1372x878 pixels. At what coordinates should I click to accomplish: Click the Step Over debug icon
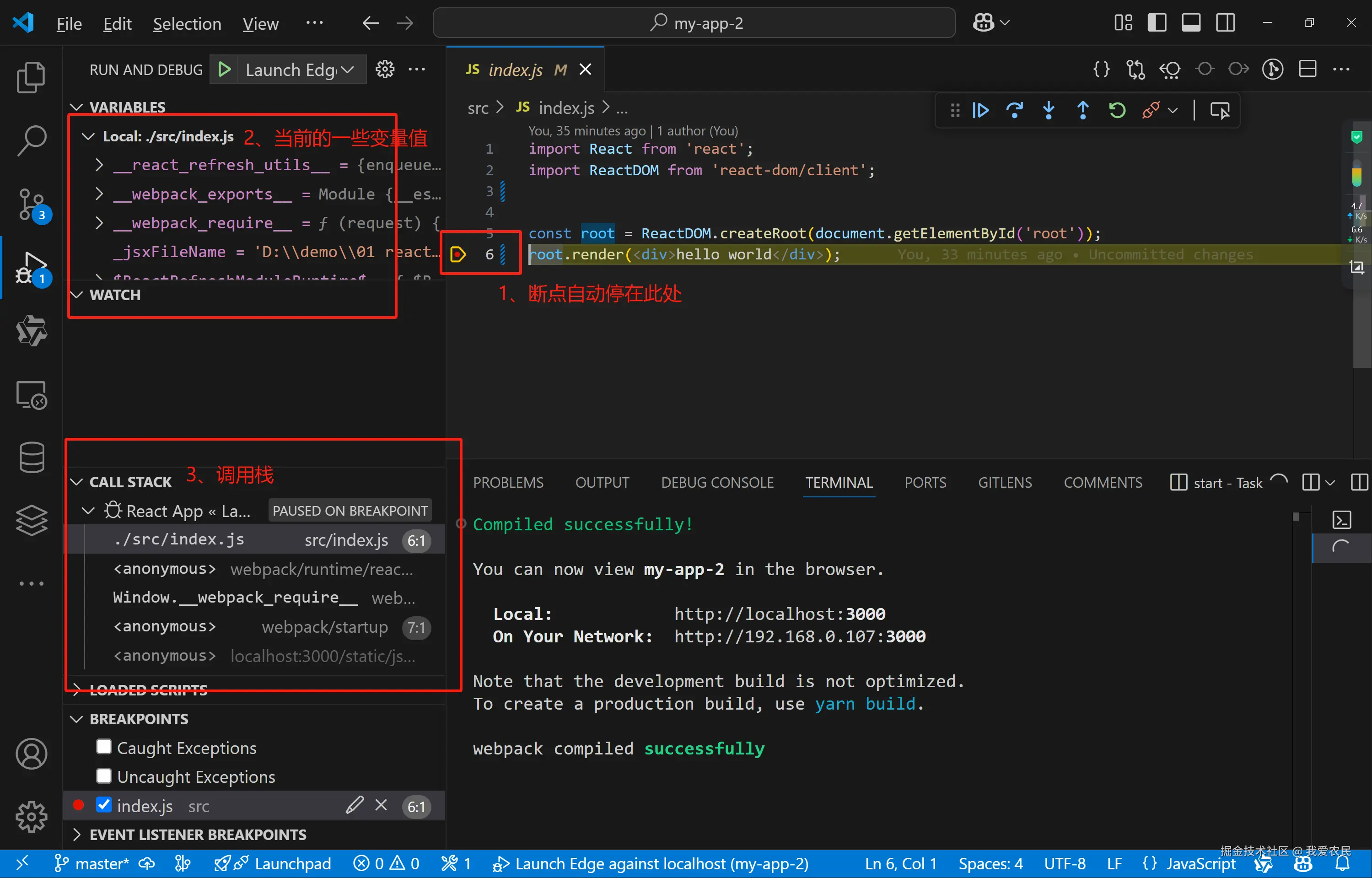click(x=1015, y=110)
